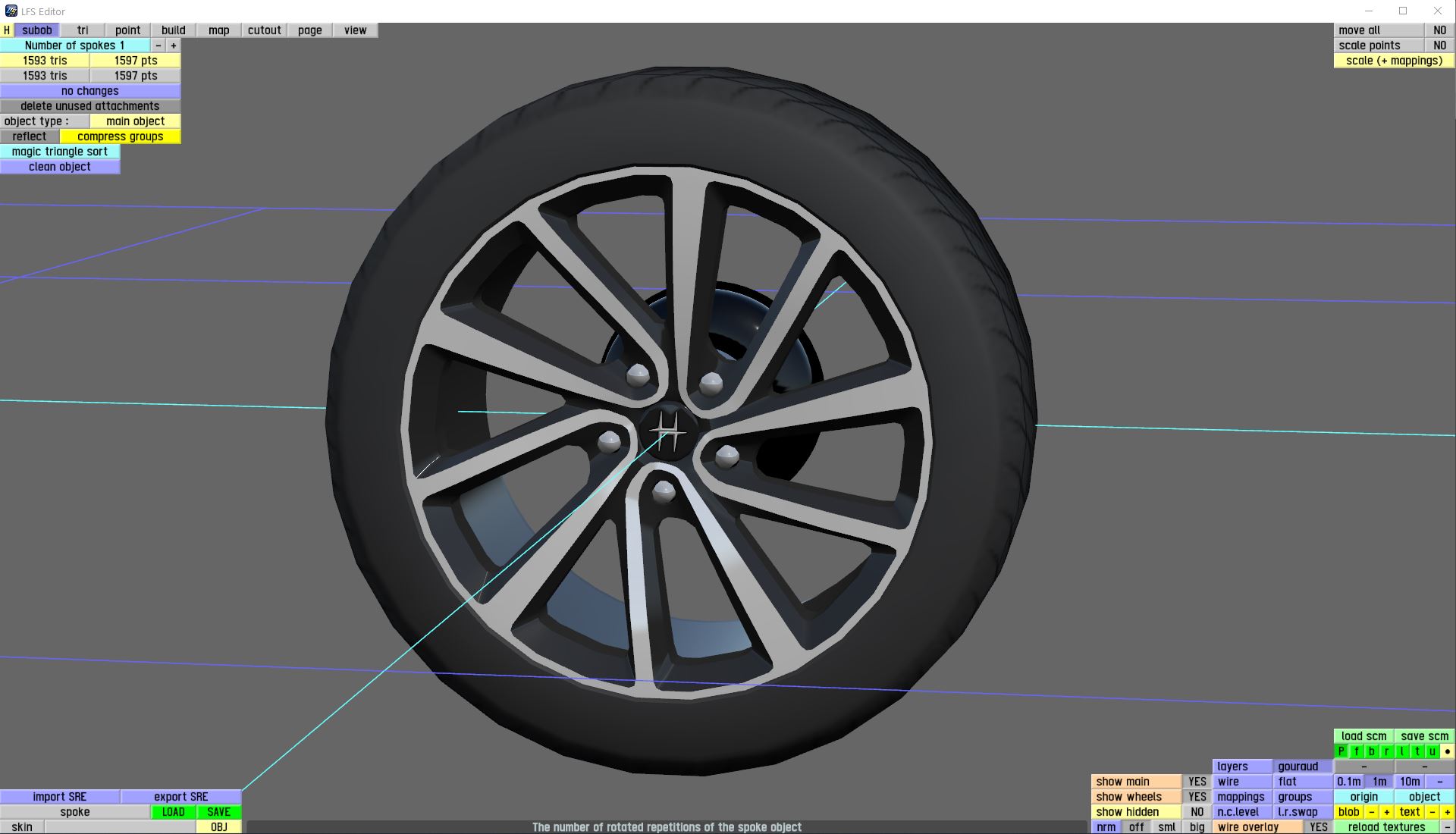Click reload textures button

pos(1386,827)
